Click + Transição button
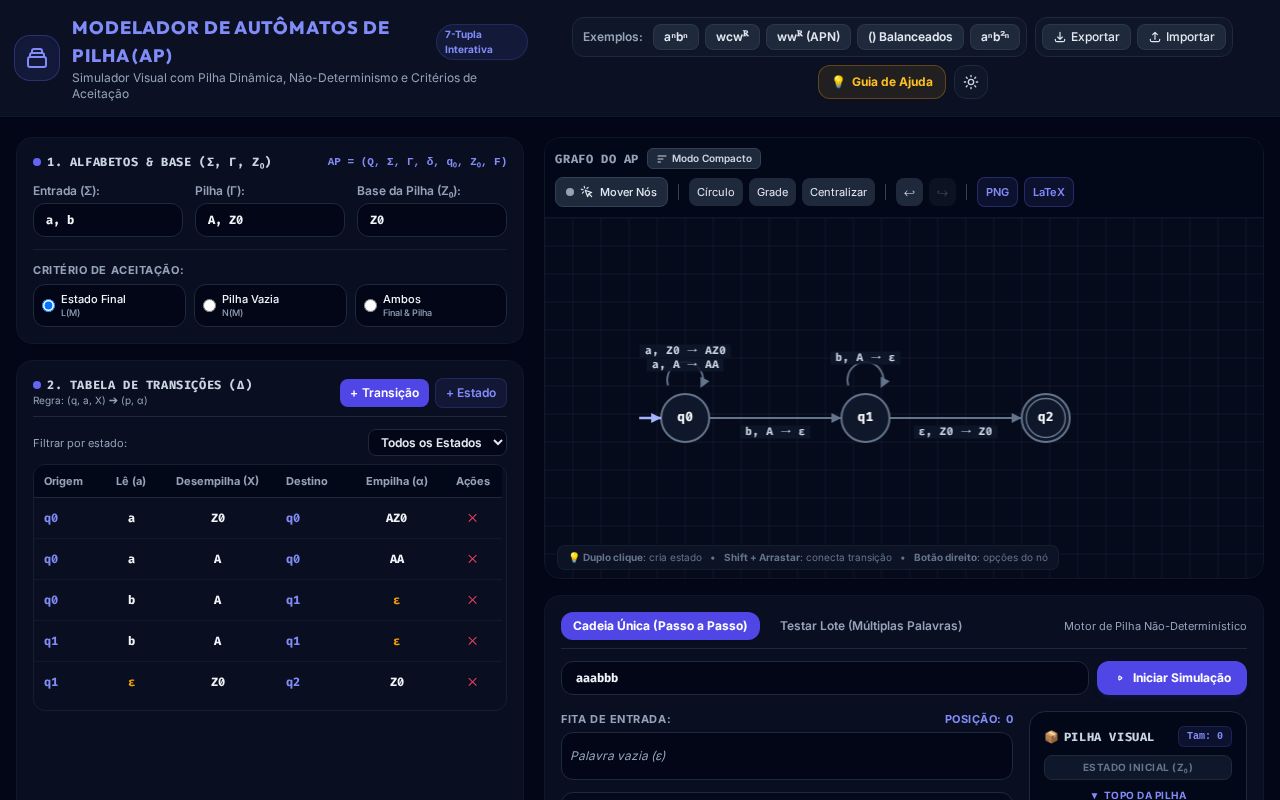1280x800 pixels. tap(384, 393)
